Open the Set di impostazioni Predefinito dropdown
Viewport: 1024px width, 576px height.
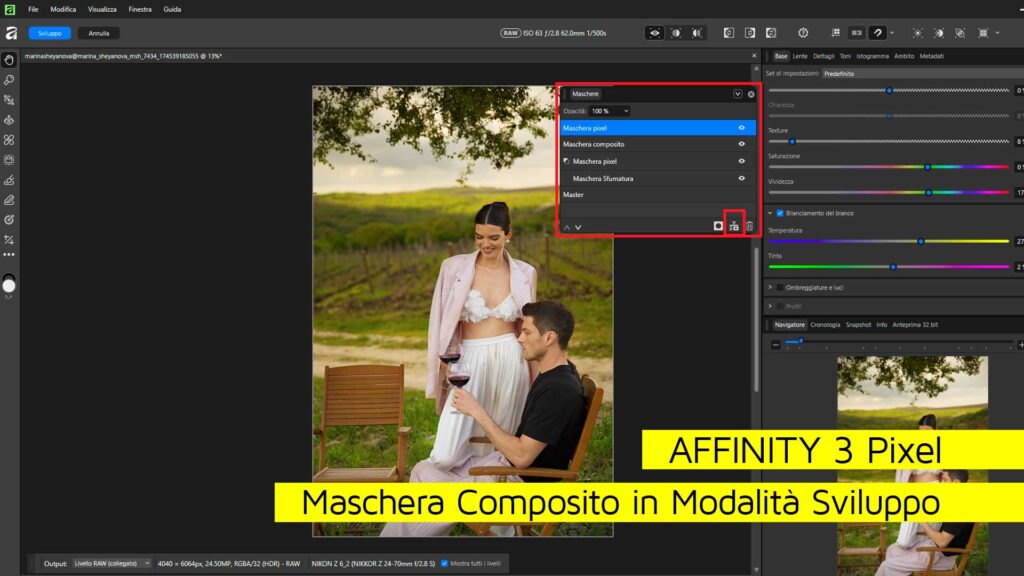pos(922,74)
